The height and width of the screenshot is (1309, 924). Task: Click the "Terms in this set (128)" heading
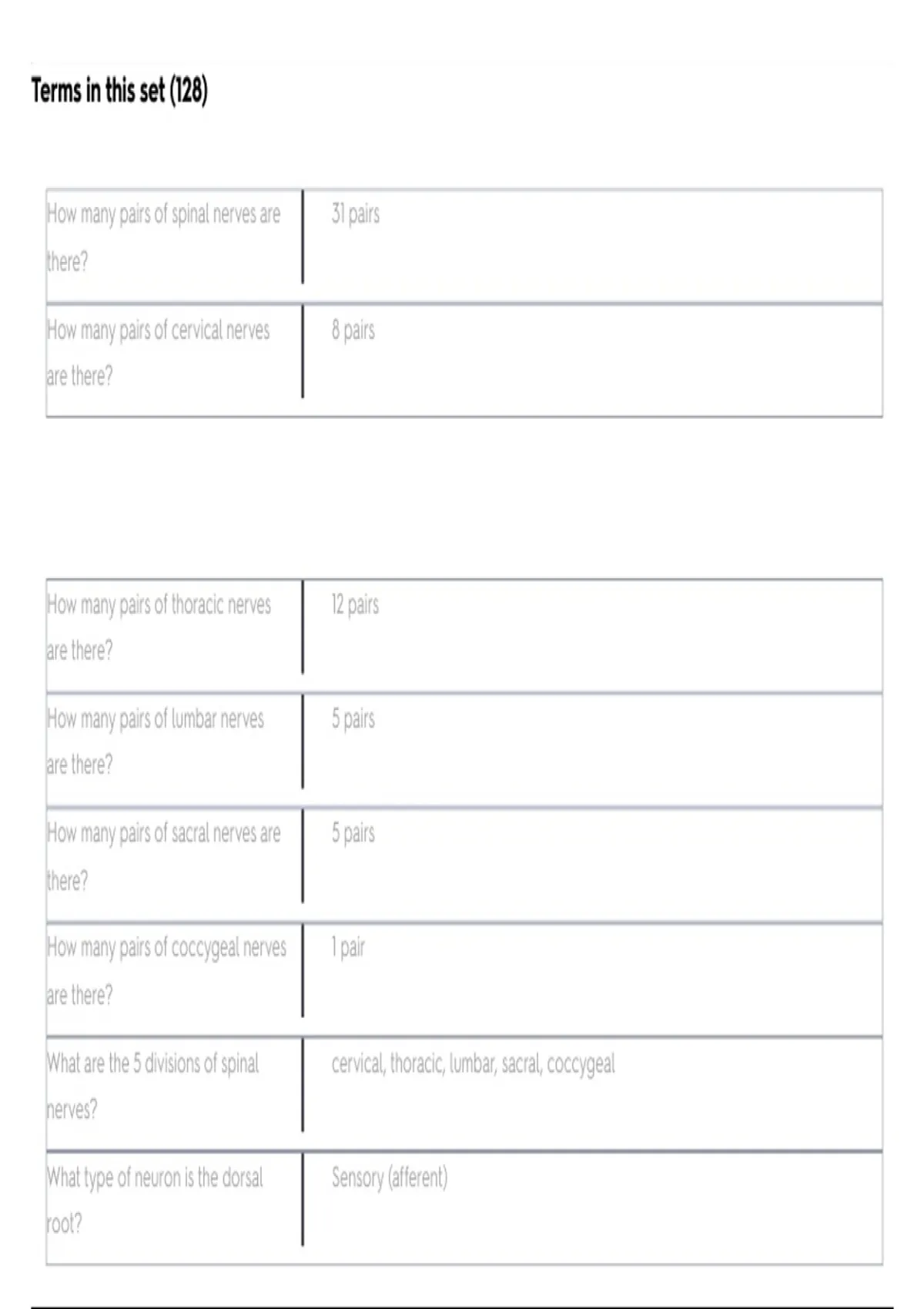pyautogui.click(x=119, y=91)
